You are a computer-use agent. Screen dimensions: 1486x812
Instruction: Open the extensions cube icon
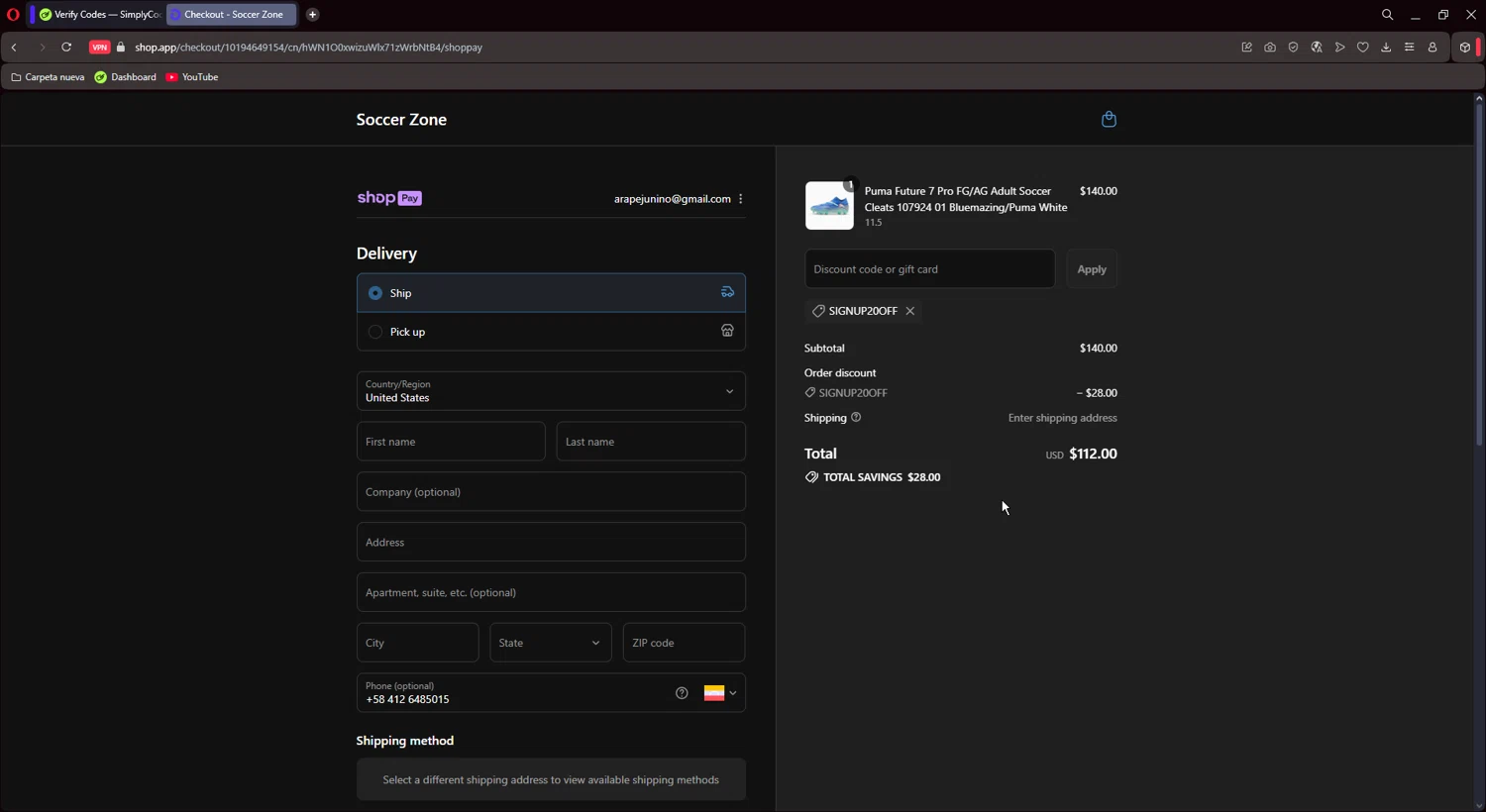1465,48
